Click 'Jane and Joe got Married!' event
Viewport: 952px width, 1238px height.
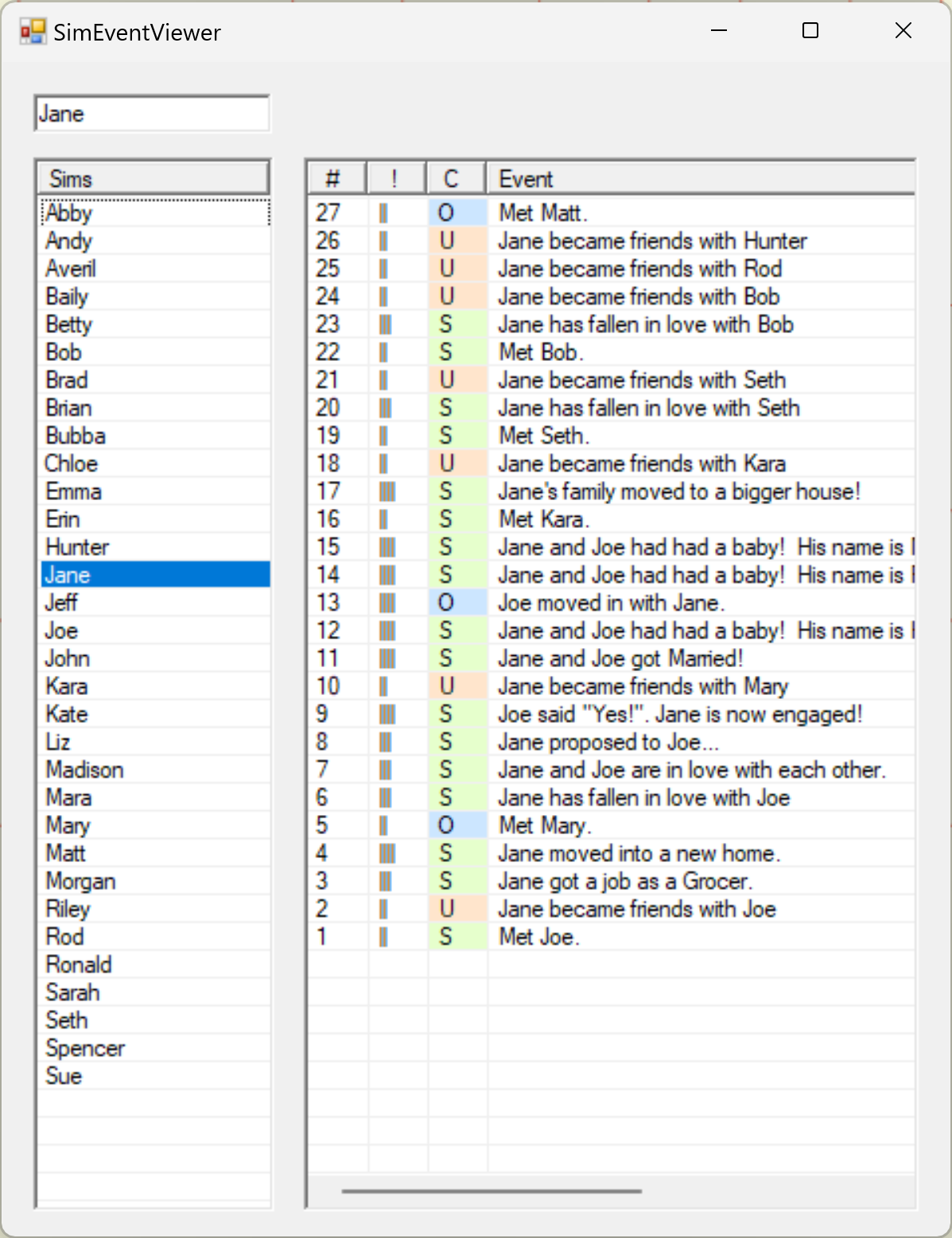click(x=612, y=658)
